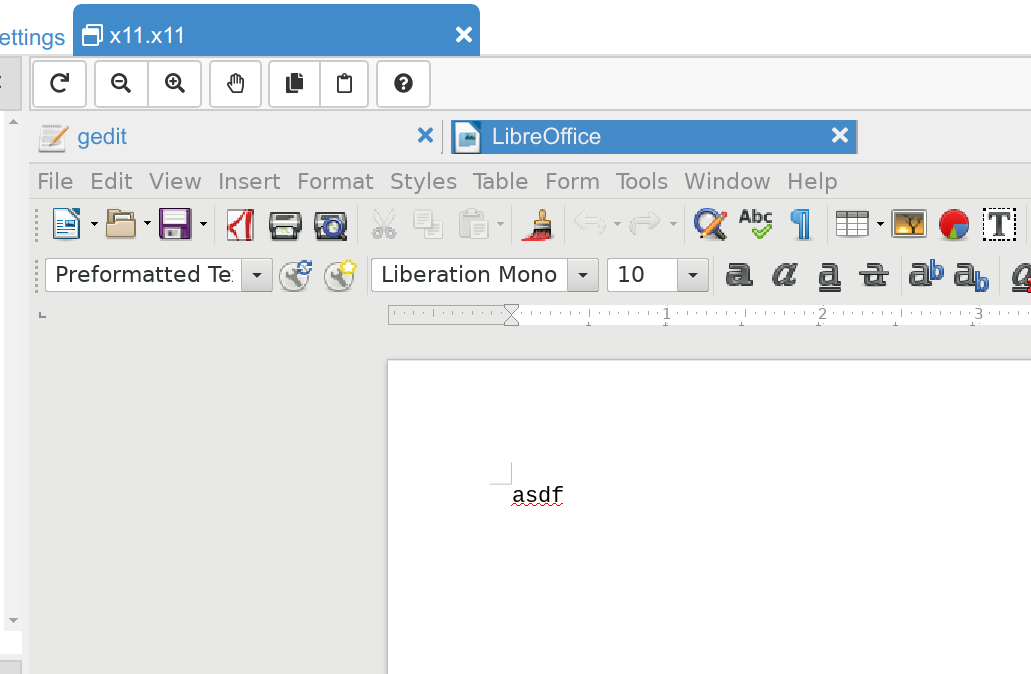Expand the Liberation Mono font name dropdown
This screenshot has width=1031, height=674.
[x=583, y=275]
